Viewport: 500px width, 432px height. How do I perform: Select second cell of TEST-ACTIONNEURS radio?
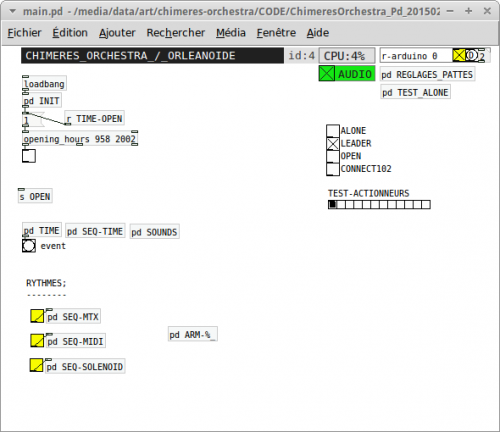point(341,204)
